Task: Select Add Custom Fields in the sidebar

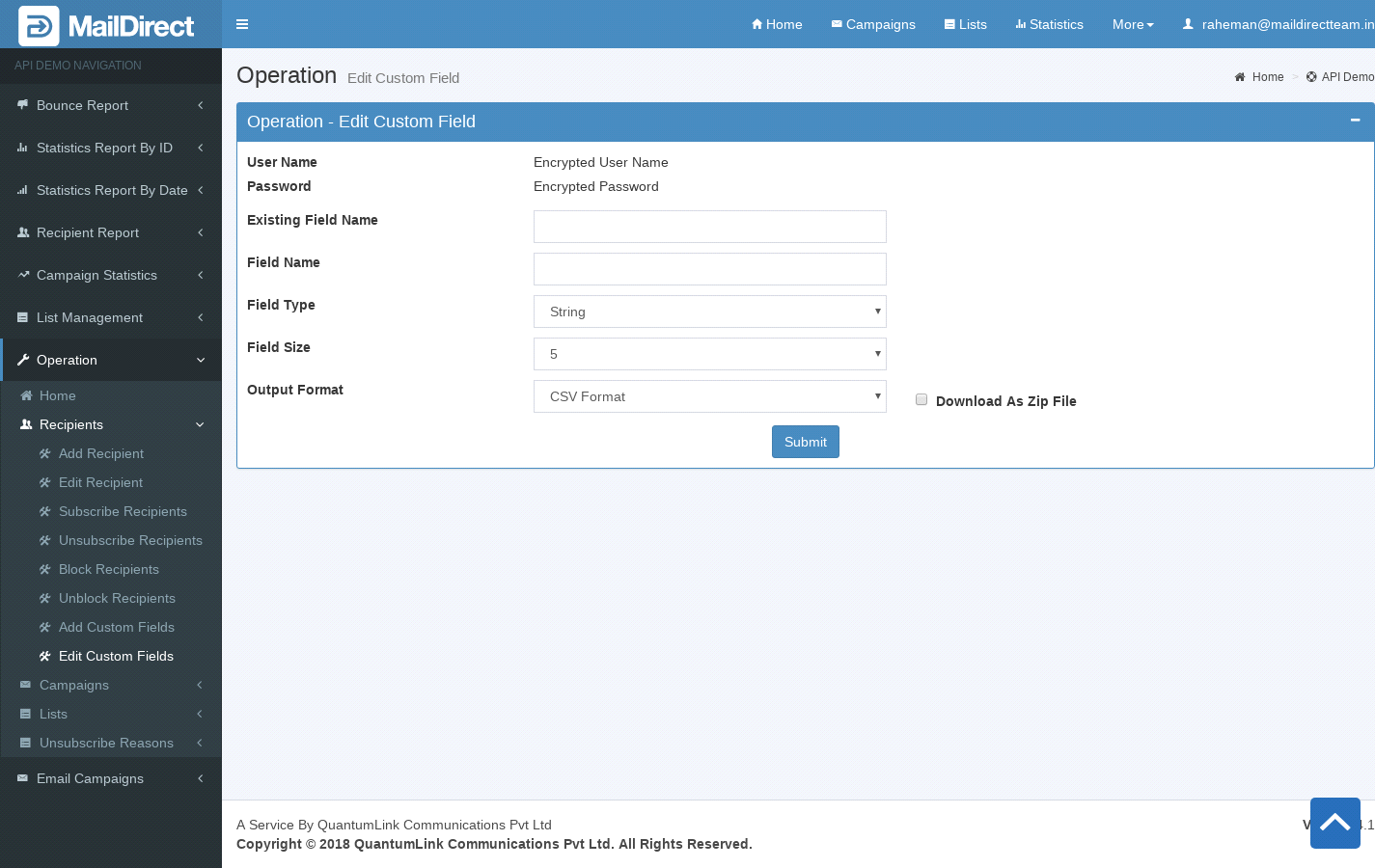Action: tap(116, 627)
